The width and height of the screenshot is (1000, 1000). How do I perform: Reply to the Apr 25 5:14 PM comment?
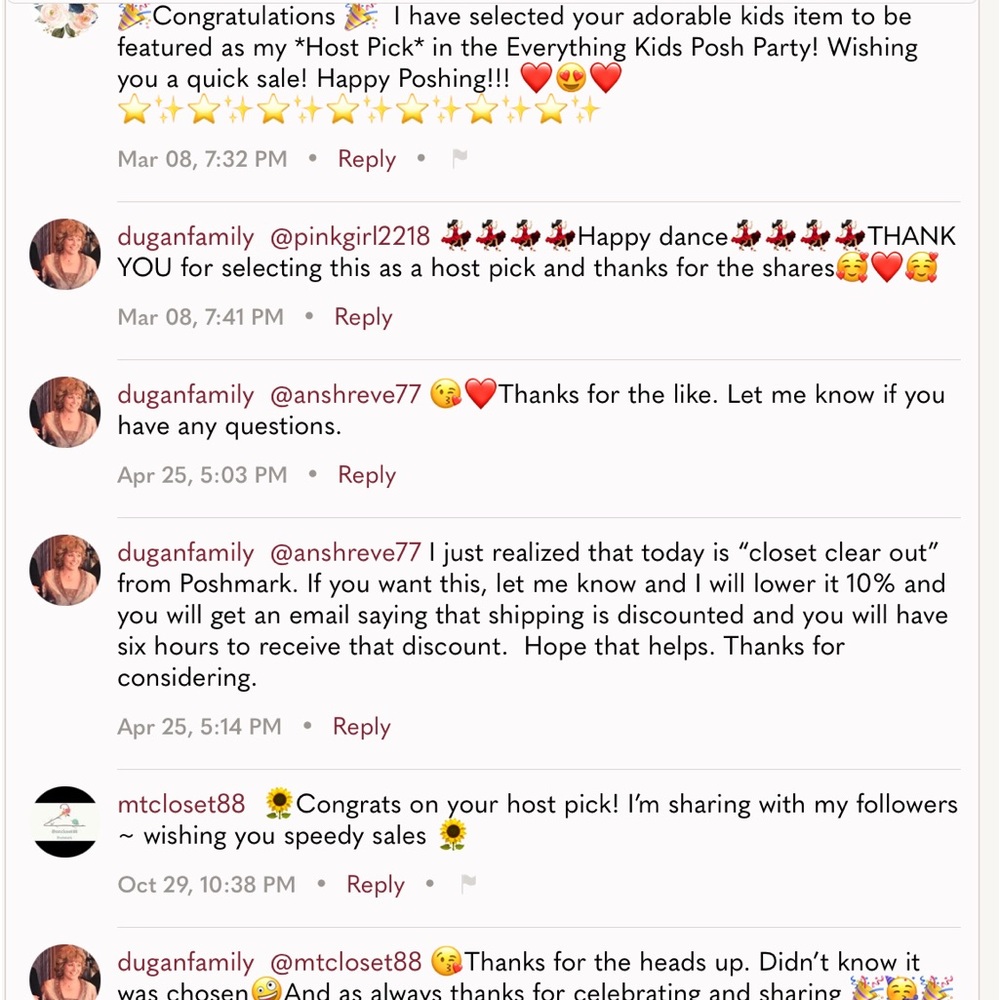point(362,726)
